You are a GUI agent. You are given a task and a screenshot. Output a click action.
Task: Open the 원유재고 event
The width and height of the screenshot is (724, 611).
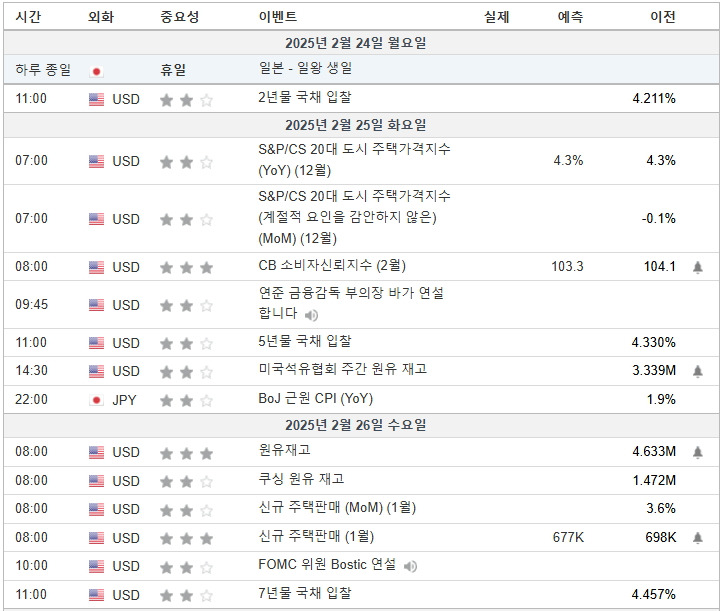coord(284,450)
